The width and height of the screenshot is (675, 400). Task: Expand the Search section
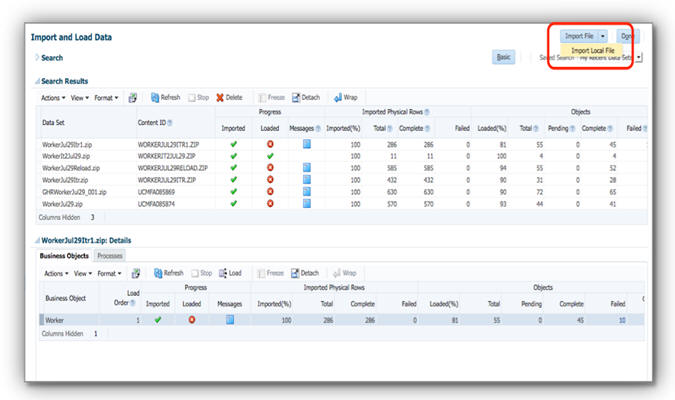[x=37, y=57]
